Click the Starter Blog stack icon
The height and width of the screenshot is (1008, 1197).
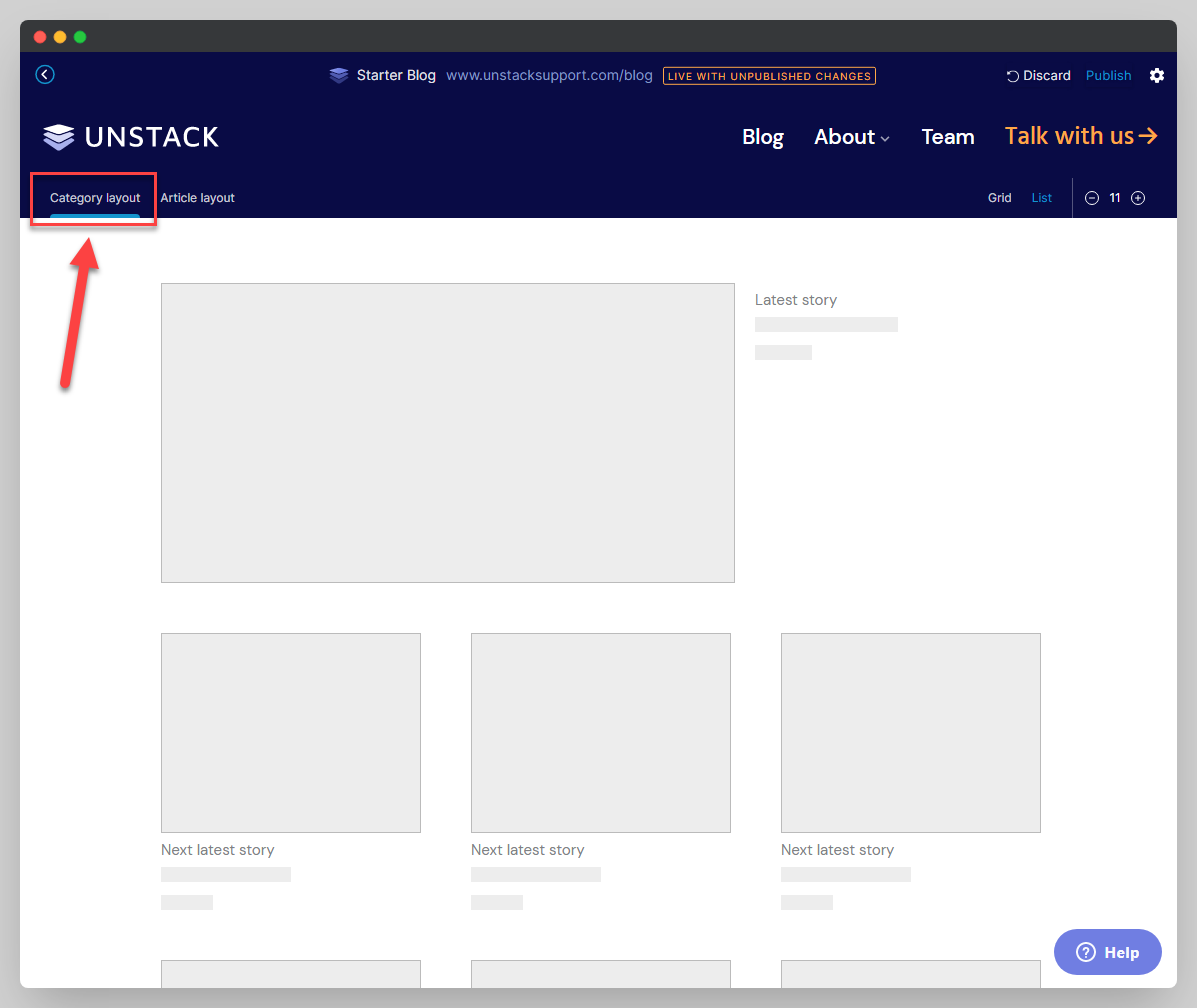339,76
